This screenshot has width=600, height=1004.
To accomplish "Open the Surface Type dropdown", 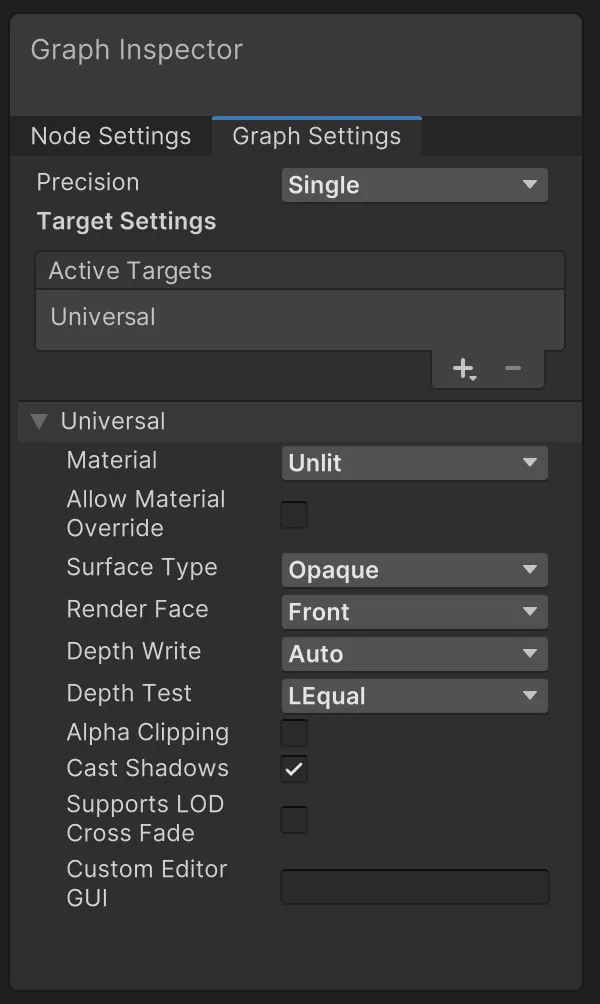I will coord(414,570).
